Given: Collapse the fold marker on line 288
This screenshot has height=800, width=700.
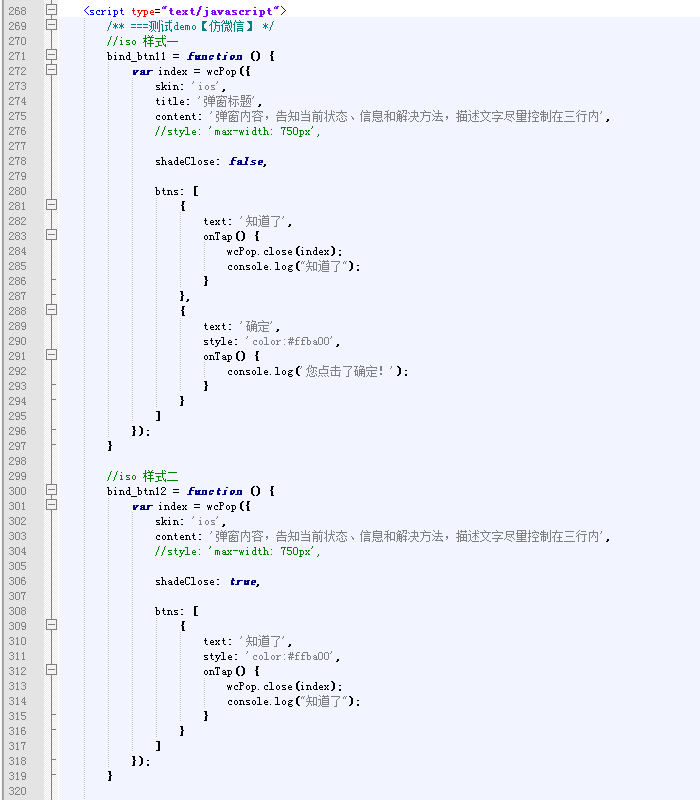Looking at the screenshot, I should tap(52, 310).
